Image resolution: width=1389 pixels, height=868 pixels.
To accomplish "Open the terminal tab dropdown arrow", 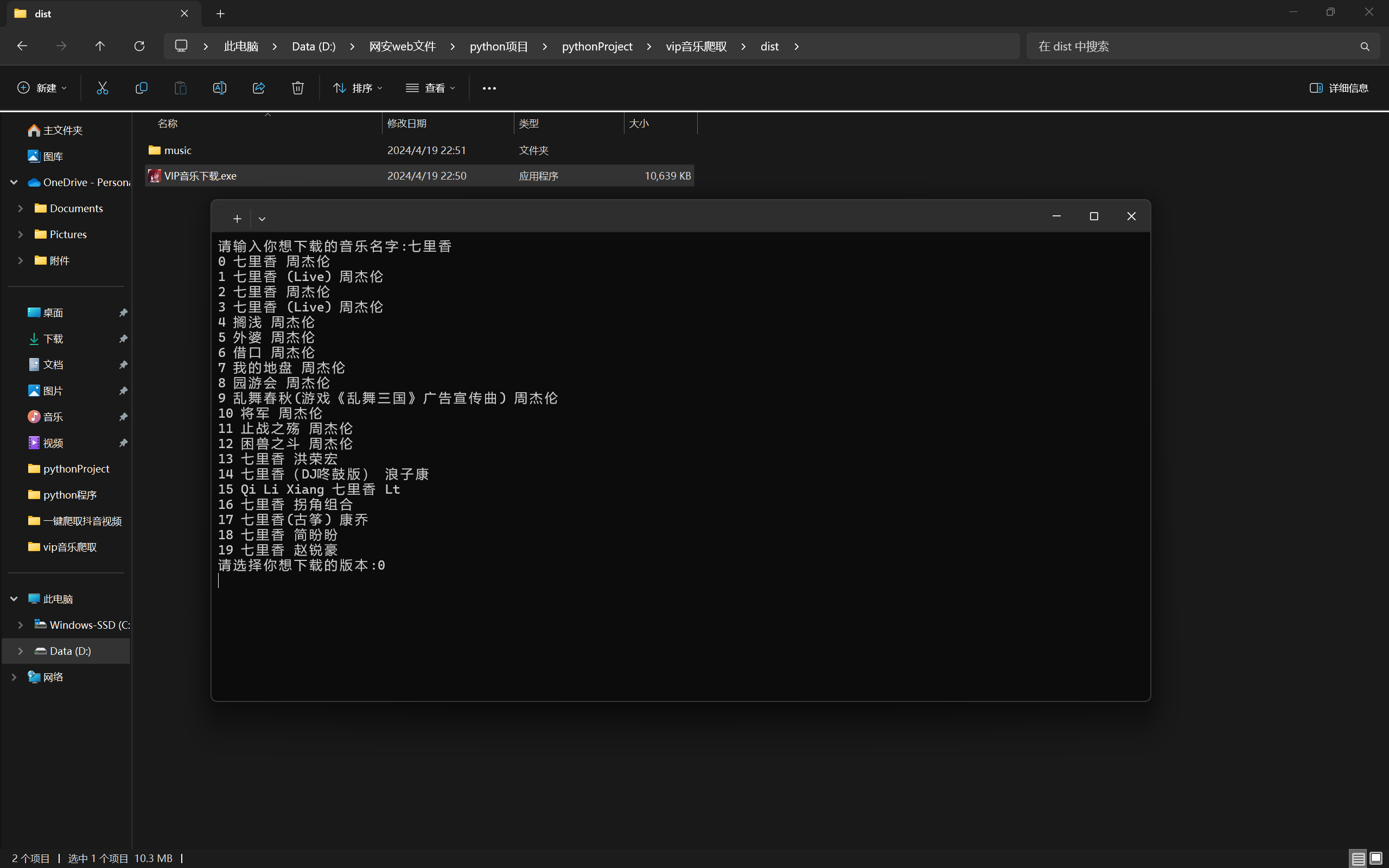I will click(x=262, y=219).
